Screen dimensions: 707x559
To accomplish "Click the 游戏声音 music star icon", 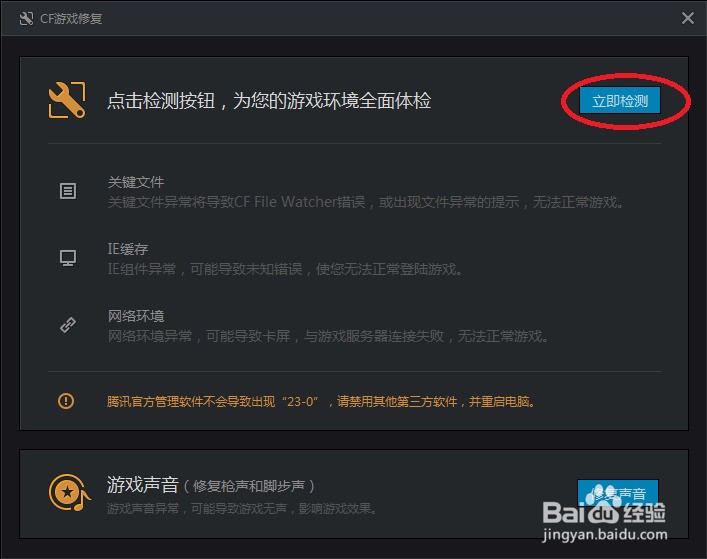I will (x=69, y=492).
